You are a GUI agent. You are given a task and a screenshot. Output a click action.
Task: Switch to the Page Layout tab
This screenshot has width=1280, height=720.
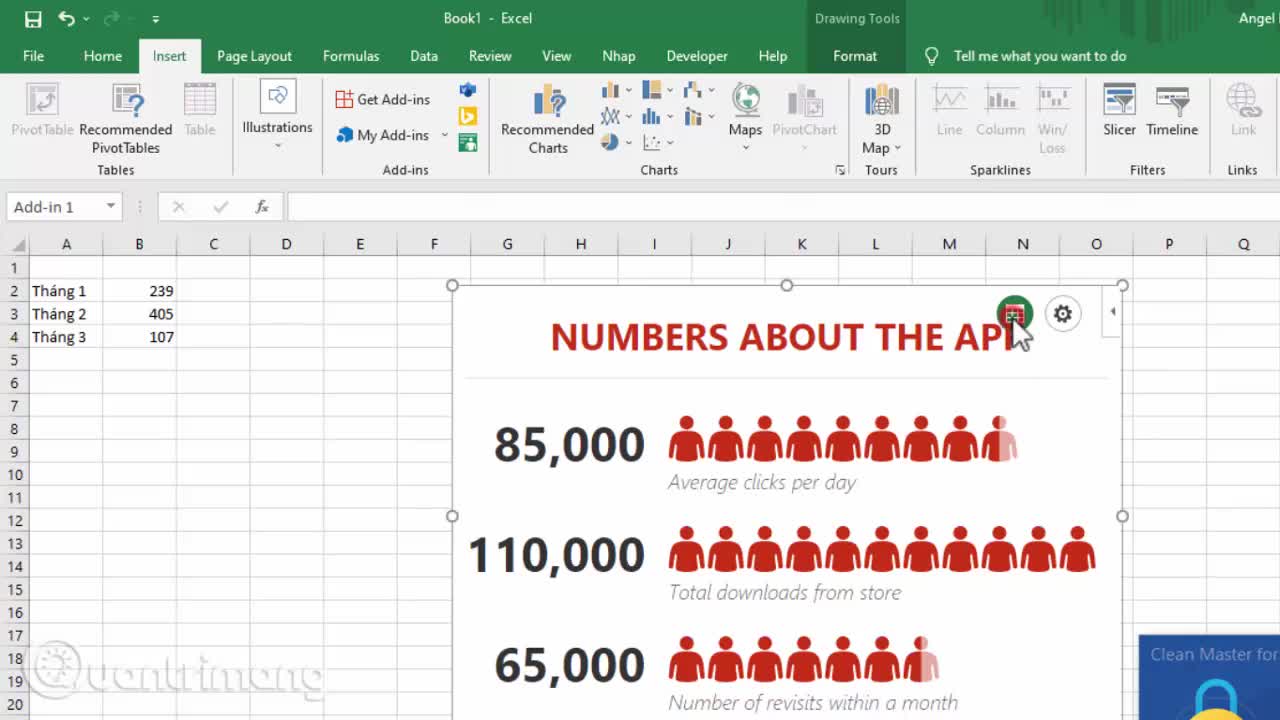point(254,56)
